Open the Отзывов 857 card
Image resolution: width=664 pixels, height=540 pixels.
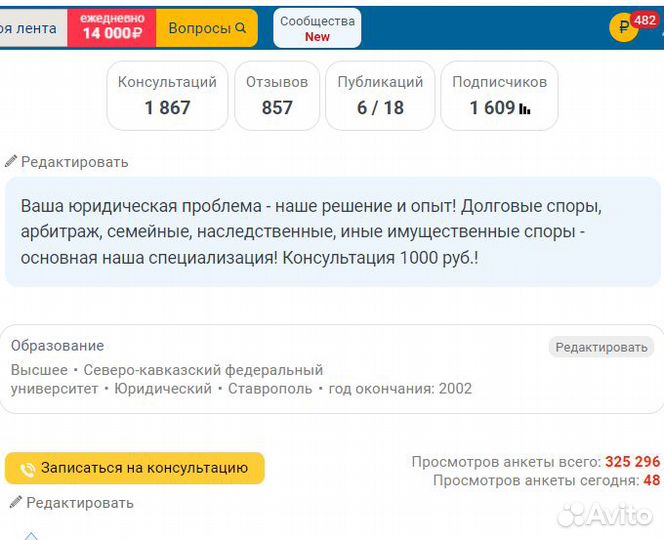point(277,96)
